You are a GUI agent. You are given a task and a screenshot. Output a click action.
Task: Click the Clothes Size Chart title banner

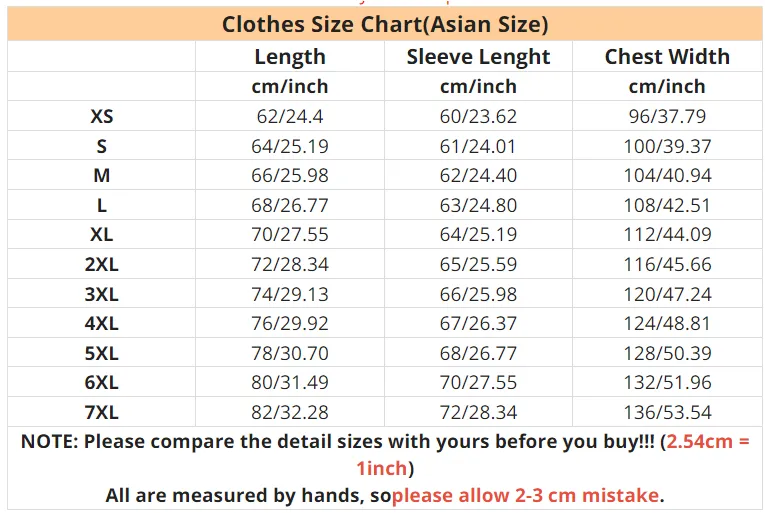tap(385, 24)
